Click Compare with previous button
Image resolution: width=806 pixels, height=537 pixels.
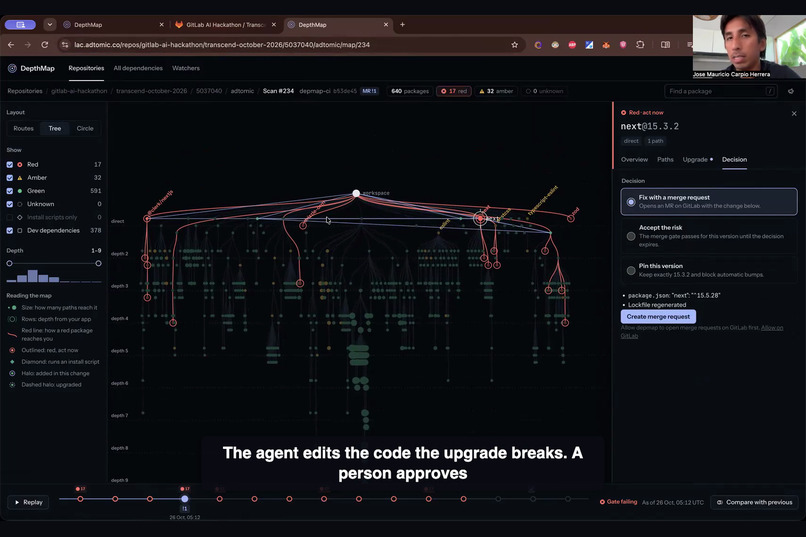755,502
